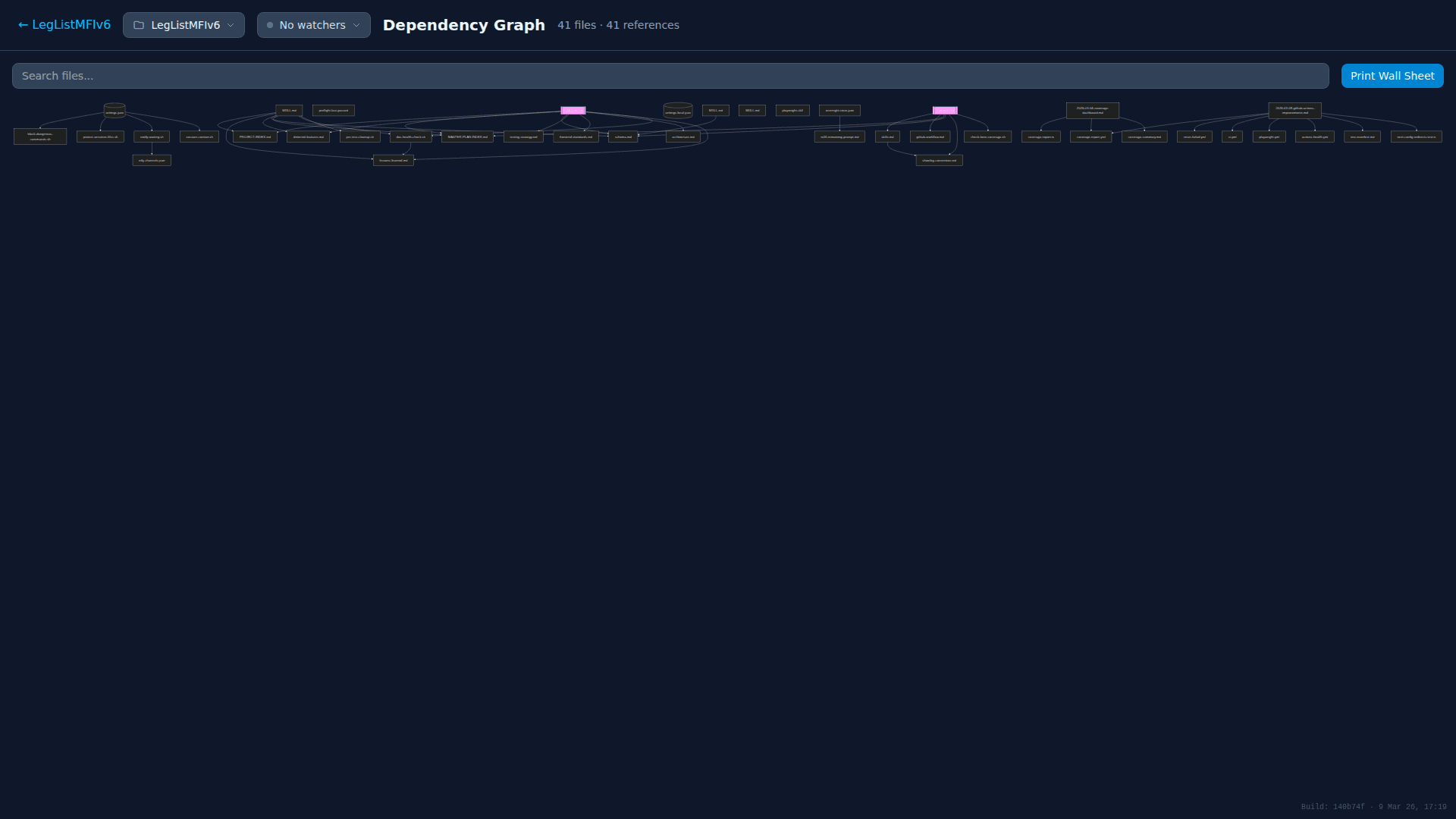Click the Print Wall Sheet button

click(x=1392, y=76)
